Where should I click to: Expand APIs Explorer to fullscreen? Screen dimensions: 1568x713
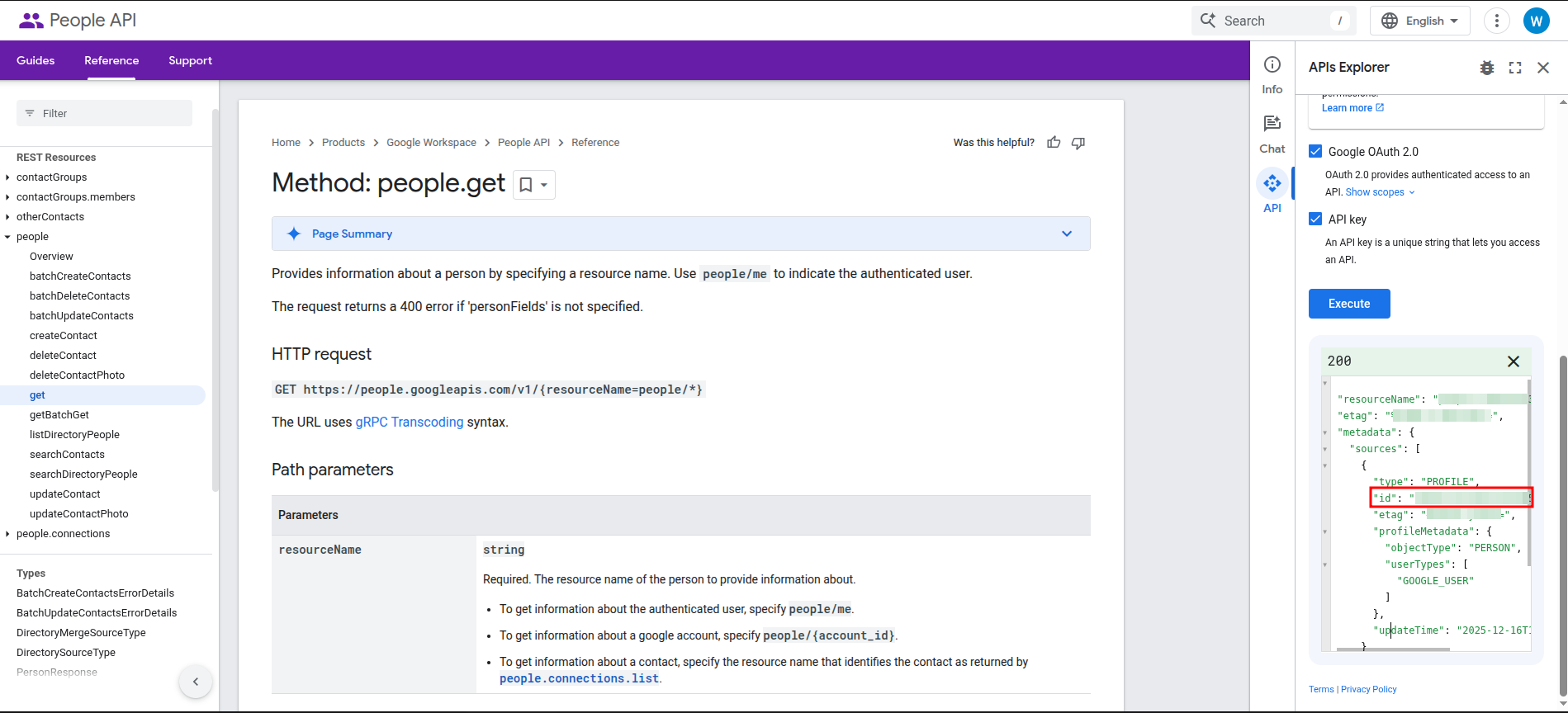click(x=1515, y=68)
